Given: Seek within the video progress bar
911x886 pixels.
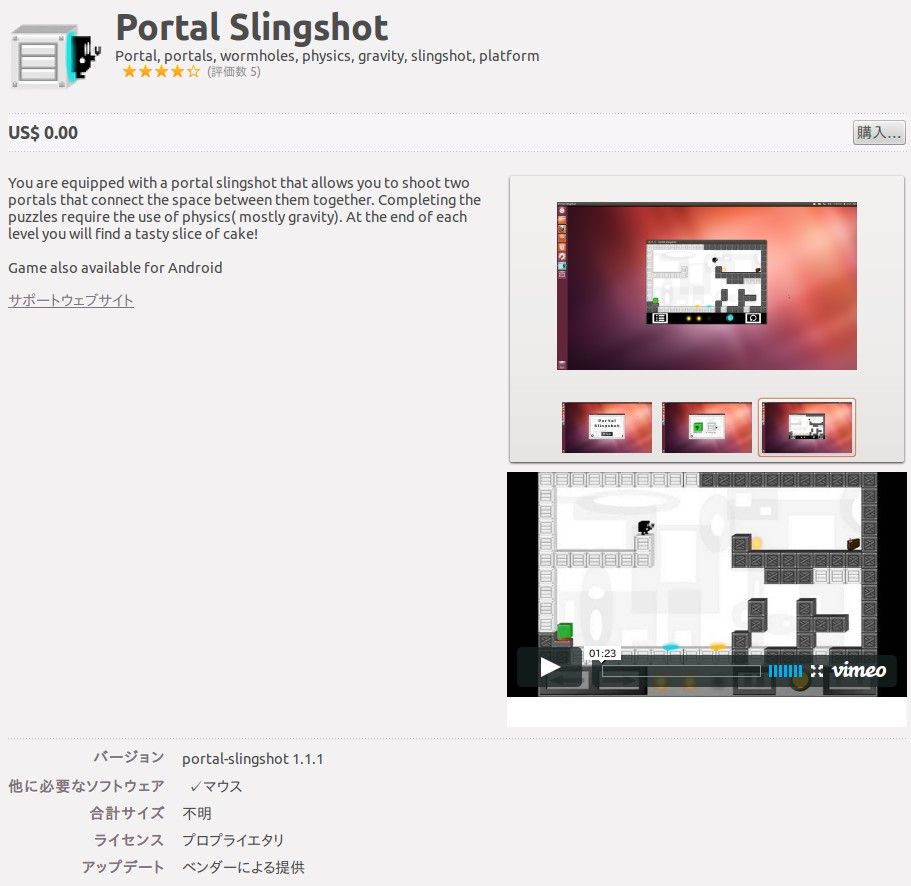Looking at the screenshot, I should [x=680, y=670].
